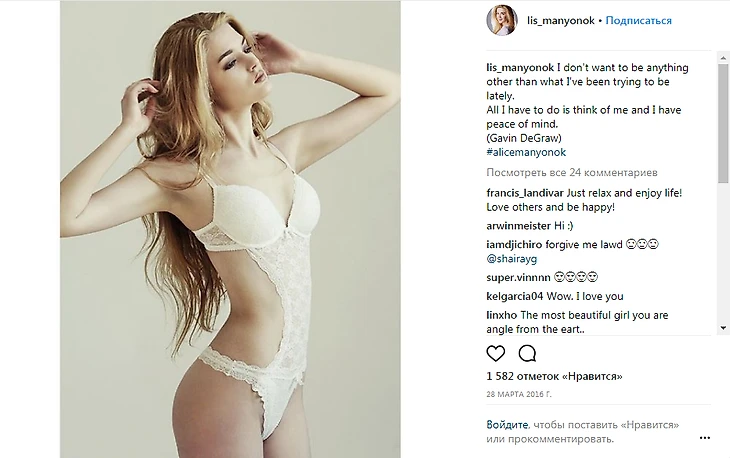730x458 pixels.
Task: Open the comment speech bubble icon
Action: click(x=527, y=354)
